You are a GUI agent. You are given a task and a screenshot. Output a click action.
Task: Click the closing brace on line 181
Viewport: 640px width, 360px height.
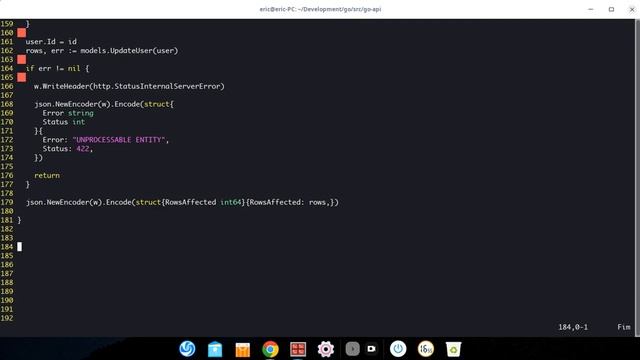(x=19, y=220)
